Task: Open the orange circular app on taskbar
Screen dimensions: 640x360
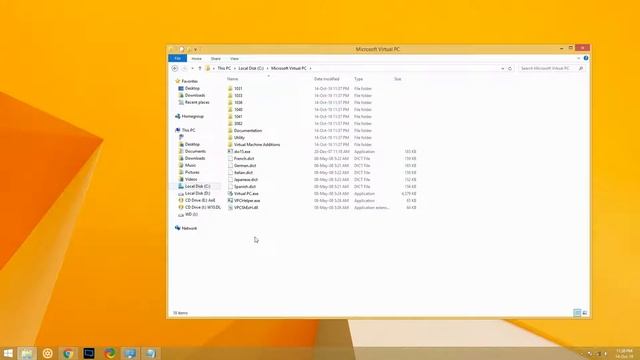Action: (48, 353)
